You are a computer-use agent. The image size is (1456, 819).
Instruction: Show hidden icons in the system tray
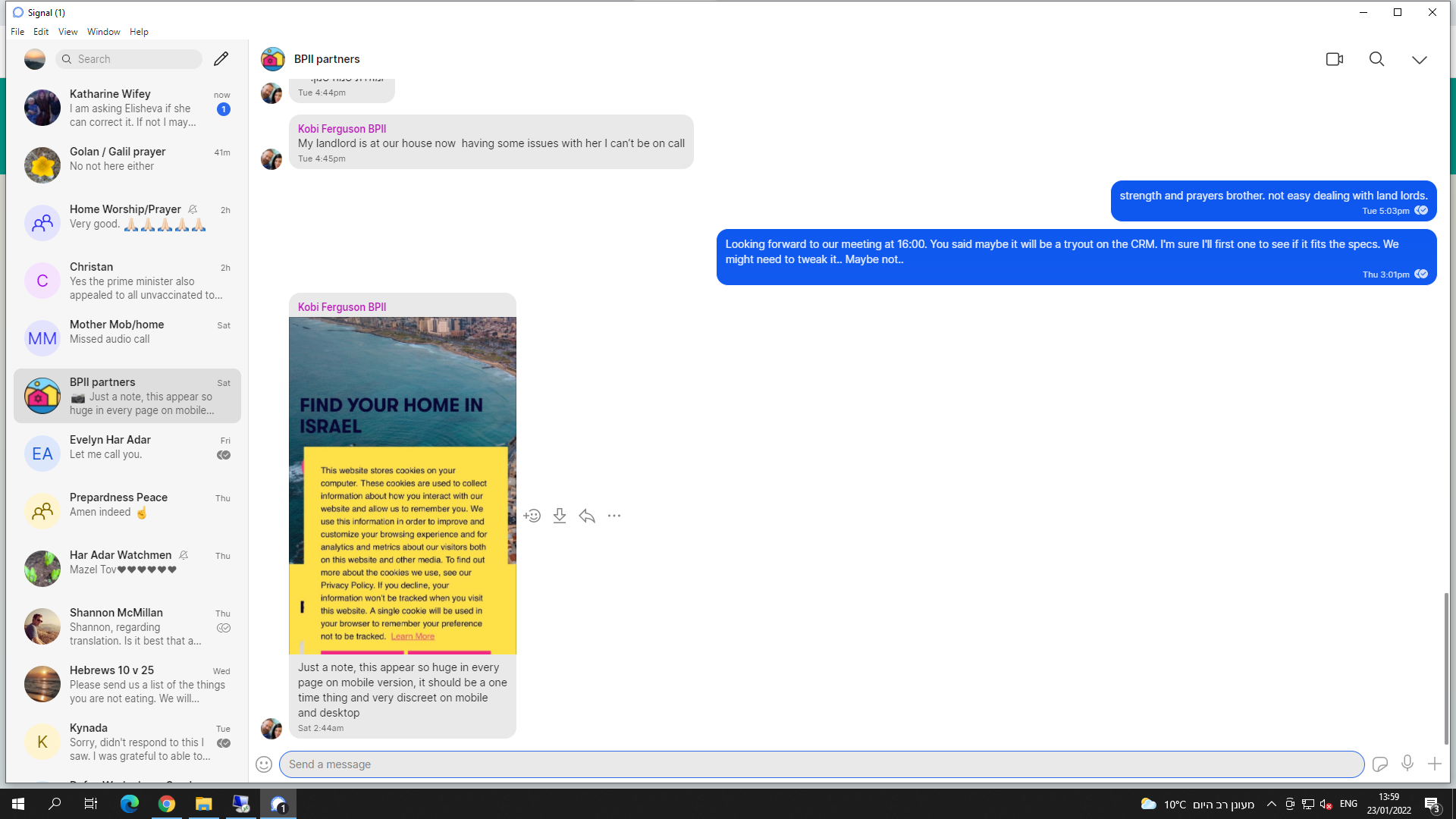pyautogui.click(x=1272, y=804)
